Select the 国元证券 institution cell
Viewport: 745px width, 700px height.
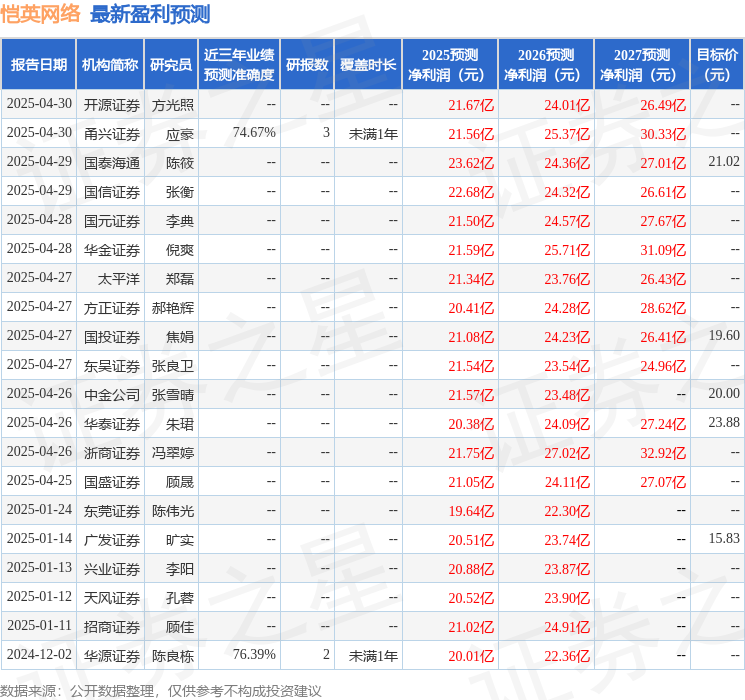[x=112, y=221]
